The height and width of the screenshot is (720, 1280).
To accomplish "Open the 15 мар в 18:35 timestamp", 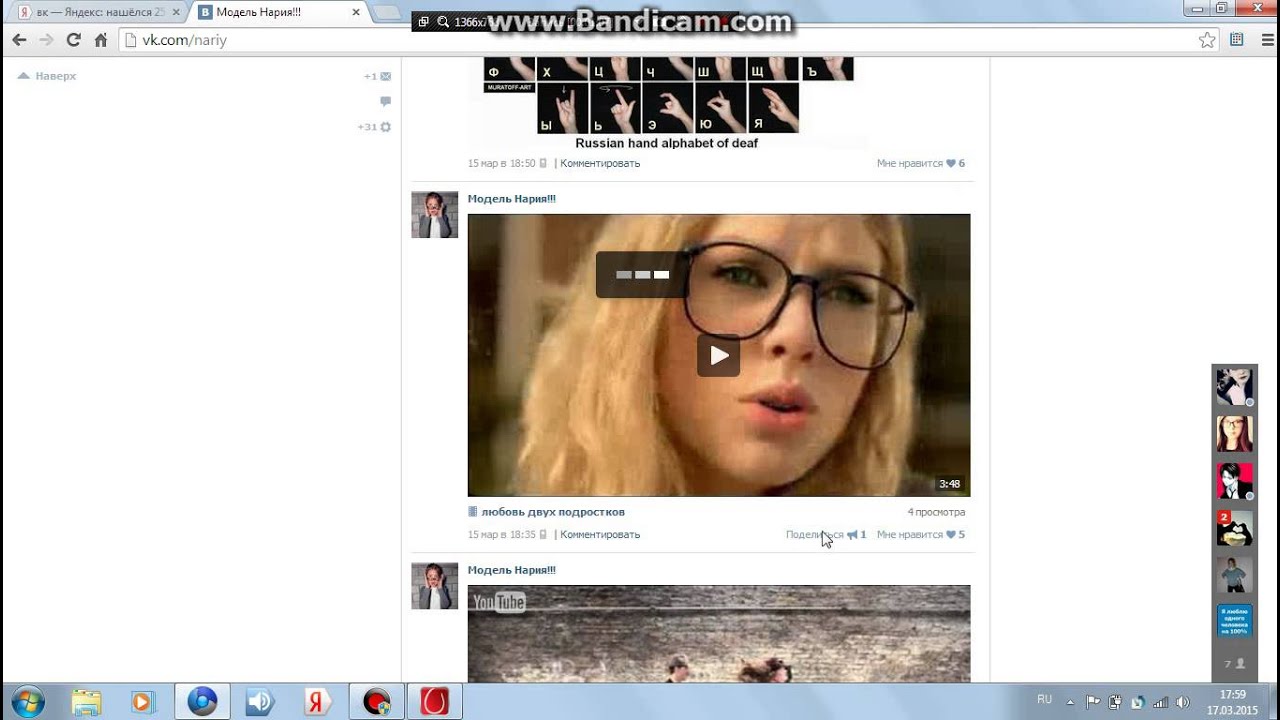I will click(x=502, y=534).
